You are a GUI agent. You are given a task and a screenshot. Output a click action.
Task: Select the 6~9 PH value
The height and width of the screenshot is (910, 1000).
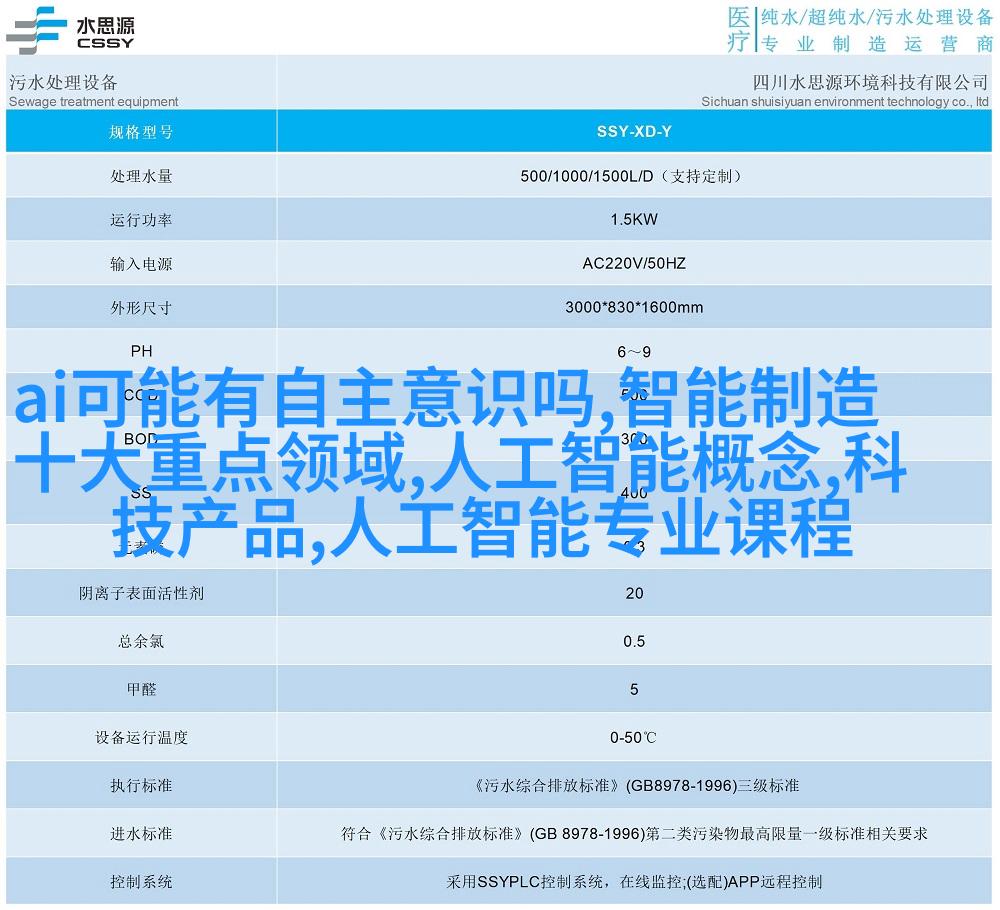[x=634, y=352]
